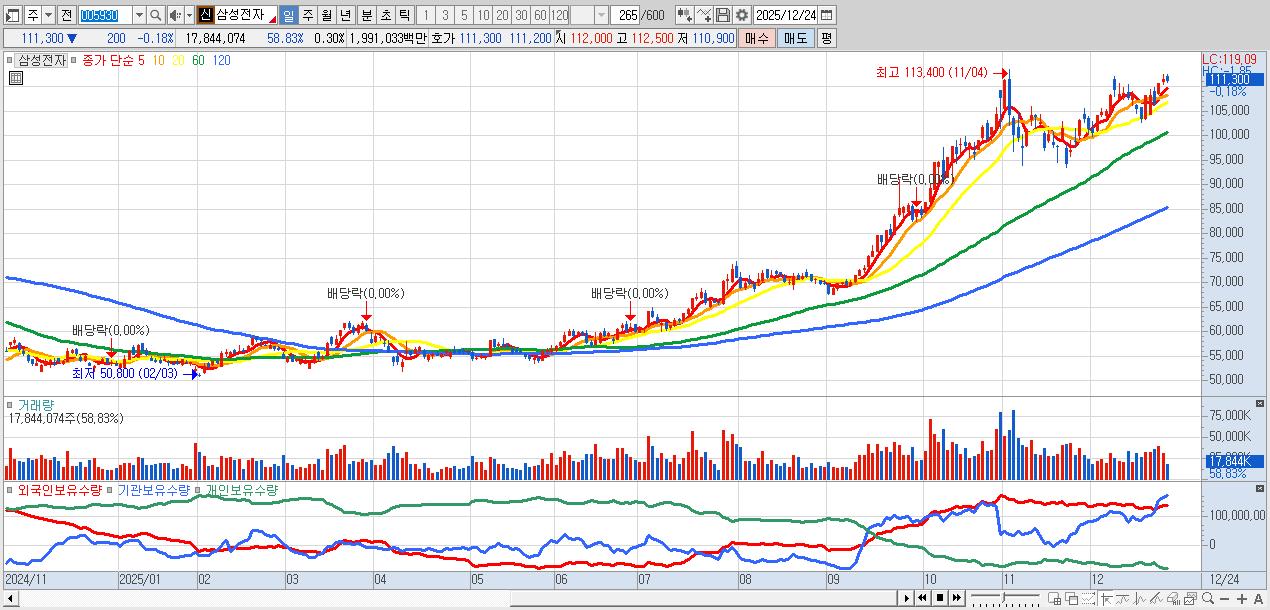
Task: Select interval 1 button
Action: pyautogui.click(x=426, y=15)
